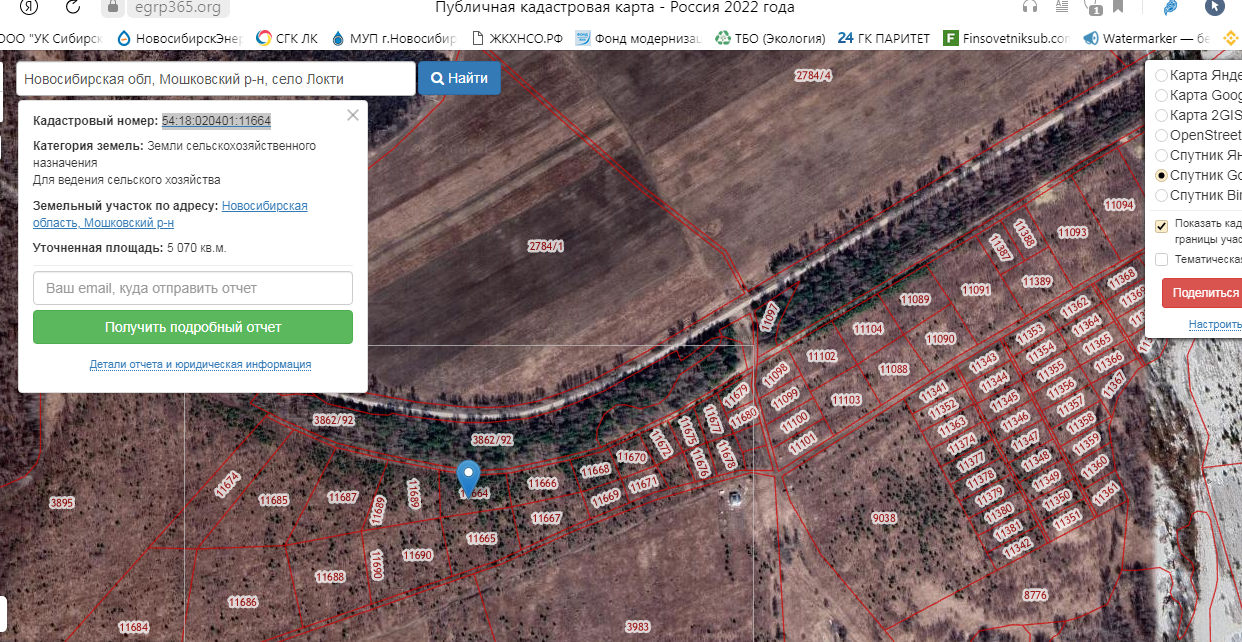The height and width of the screenshot is (642, 1242).
Task: Click parcel label 11665 on map
Action: point(481,538)
